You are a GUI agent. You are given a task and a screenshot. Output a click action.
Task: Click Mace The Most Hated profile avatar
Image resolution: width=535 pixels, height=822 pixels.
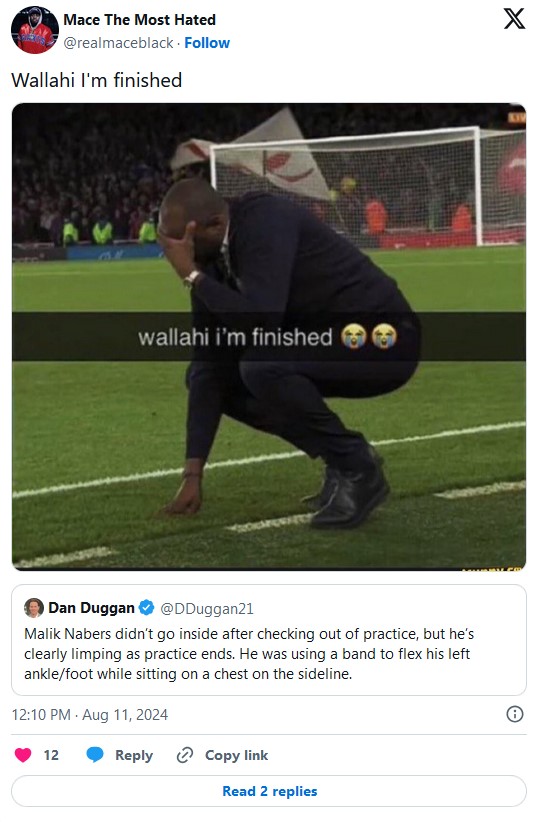pyautogui.click(x=35, y=30)
